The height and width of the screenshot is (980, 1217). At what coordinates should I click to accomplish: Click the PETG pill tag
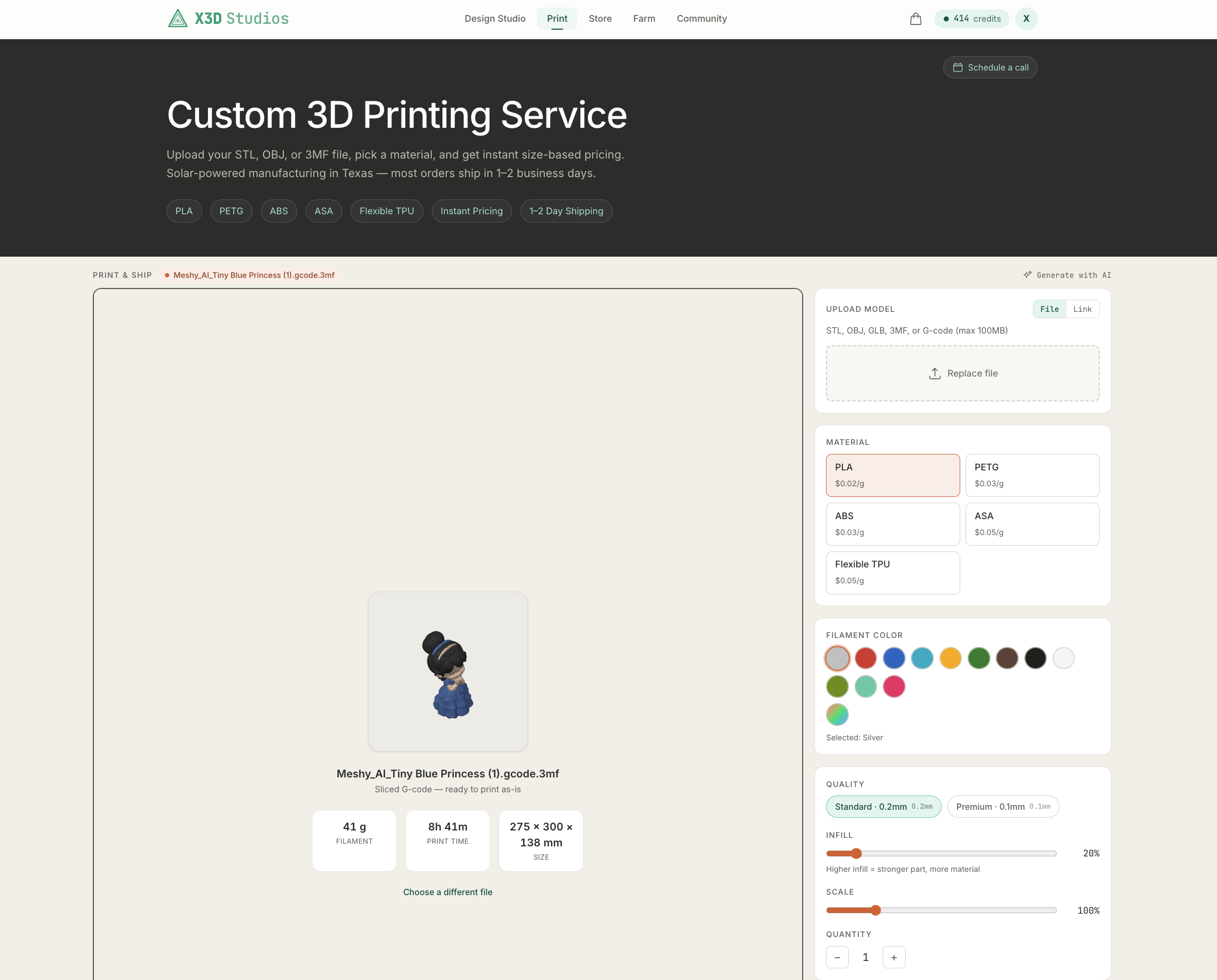click(x=231, y=211)
